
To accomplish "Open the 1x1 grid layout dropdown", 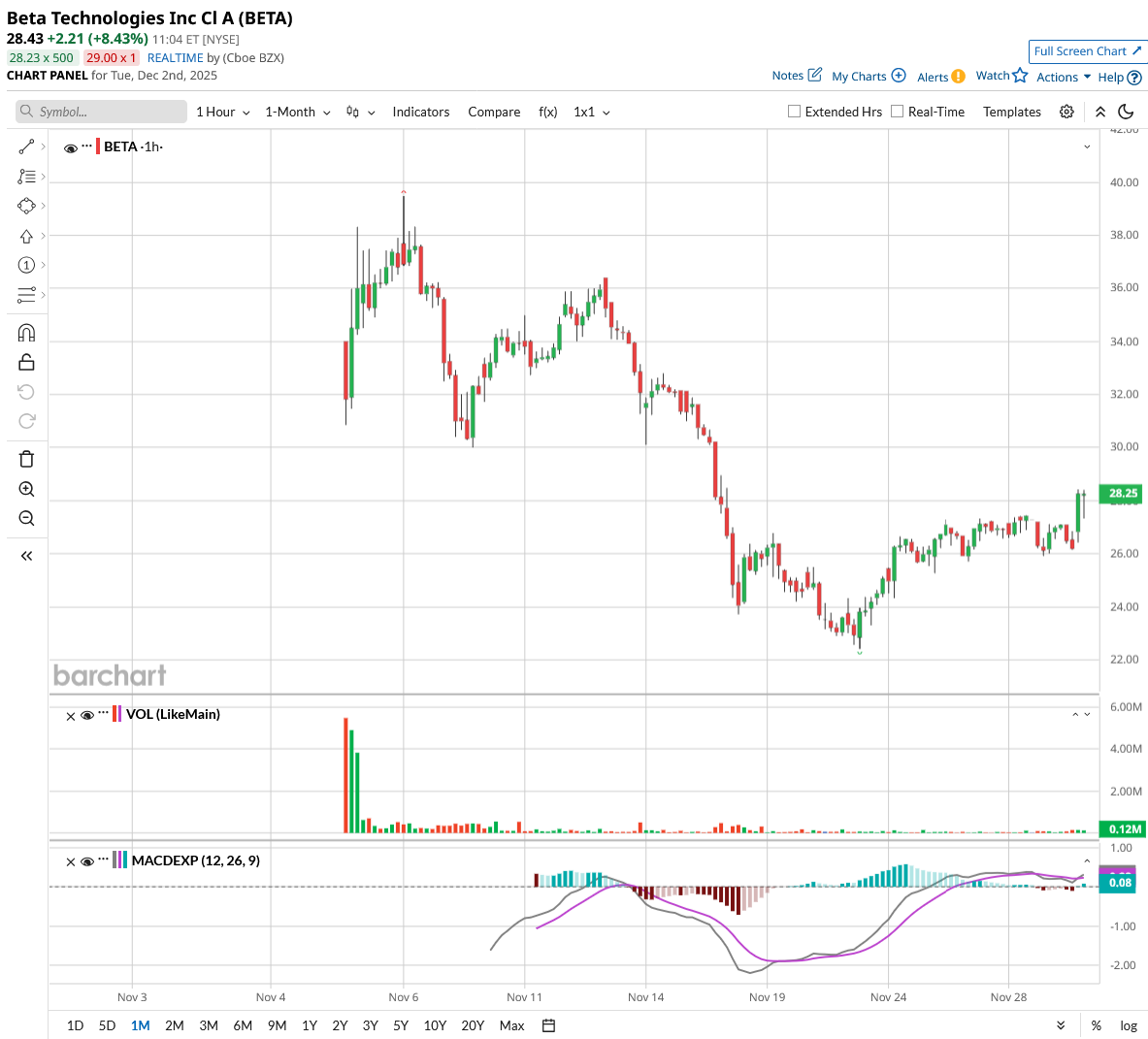I will pyautogui.click(x=592, y=112).
